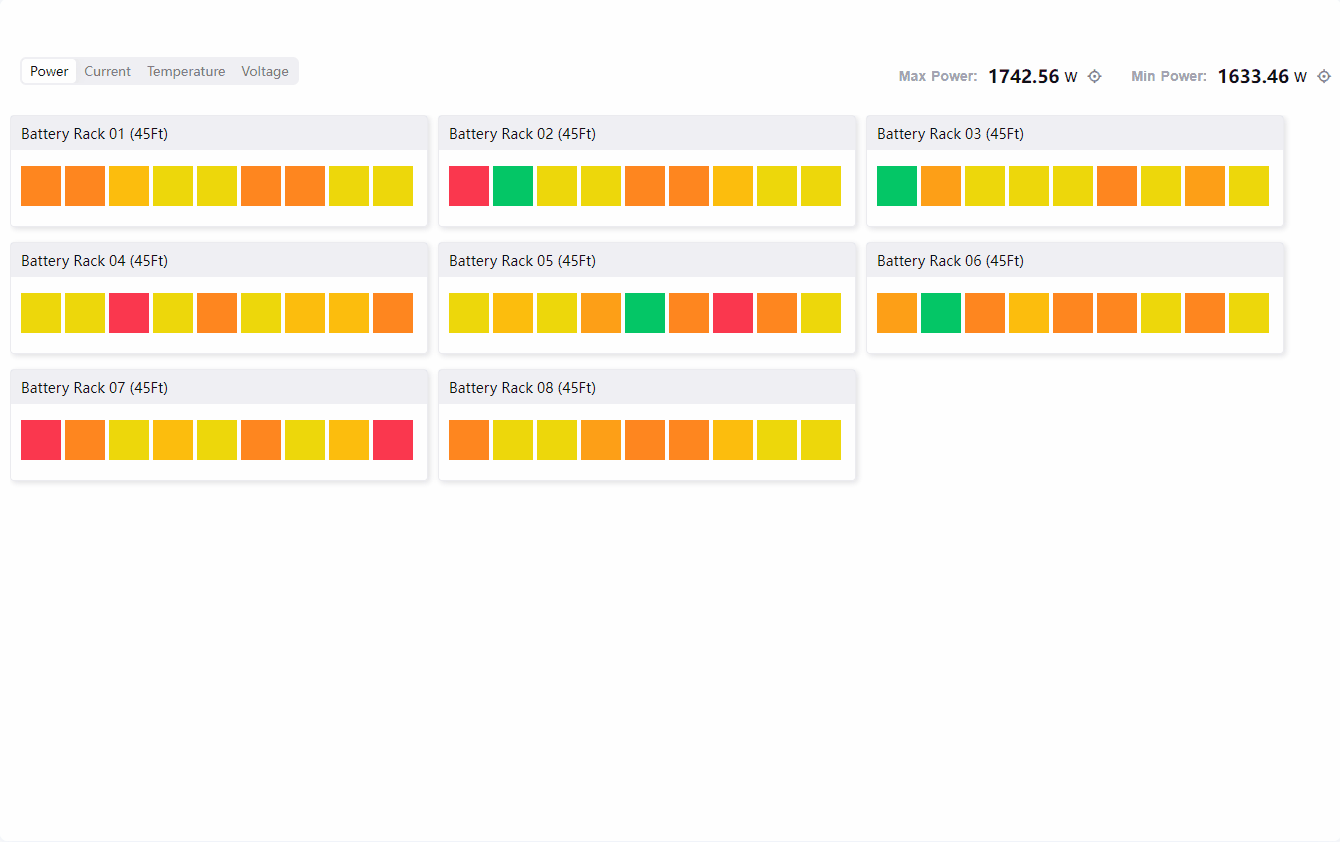
Task: Click the last red cell in Battery Rack 07
Action: click(393, 440)
